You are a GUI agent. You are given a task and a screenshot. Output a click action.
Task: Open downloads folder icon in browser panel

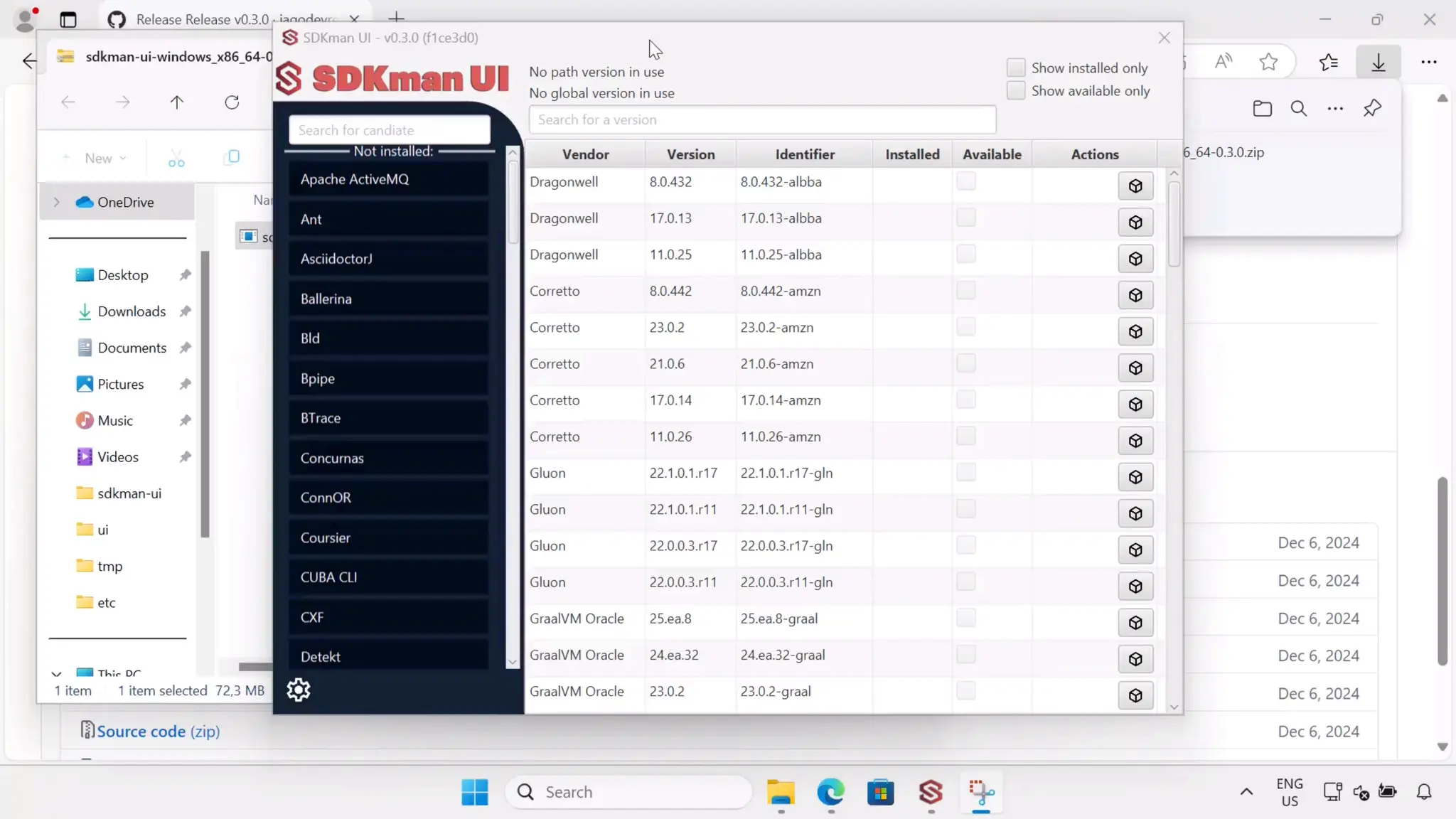[x=1262, y=109]
